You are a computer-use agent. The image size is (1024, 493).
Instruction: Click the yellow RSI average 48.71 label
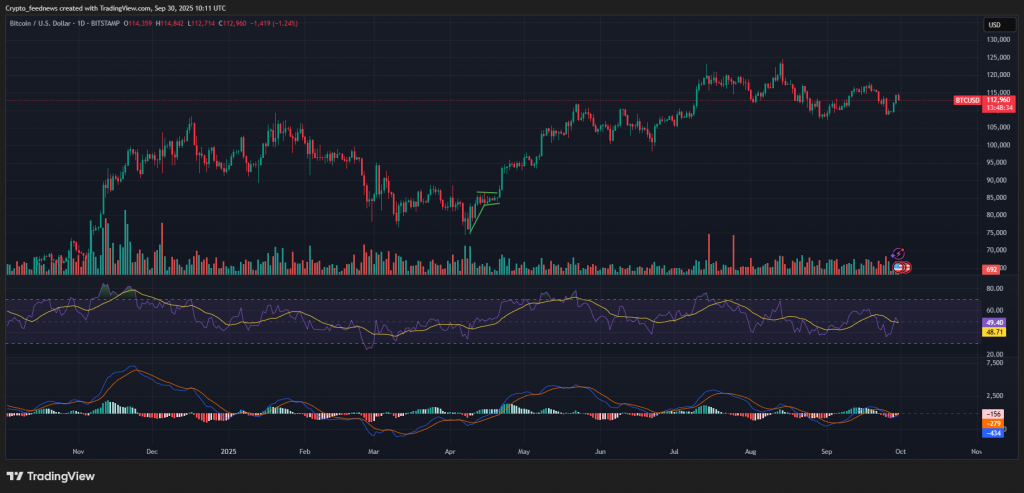(x=996, y=330)
